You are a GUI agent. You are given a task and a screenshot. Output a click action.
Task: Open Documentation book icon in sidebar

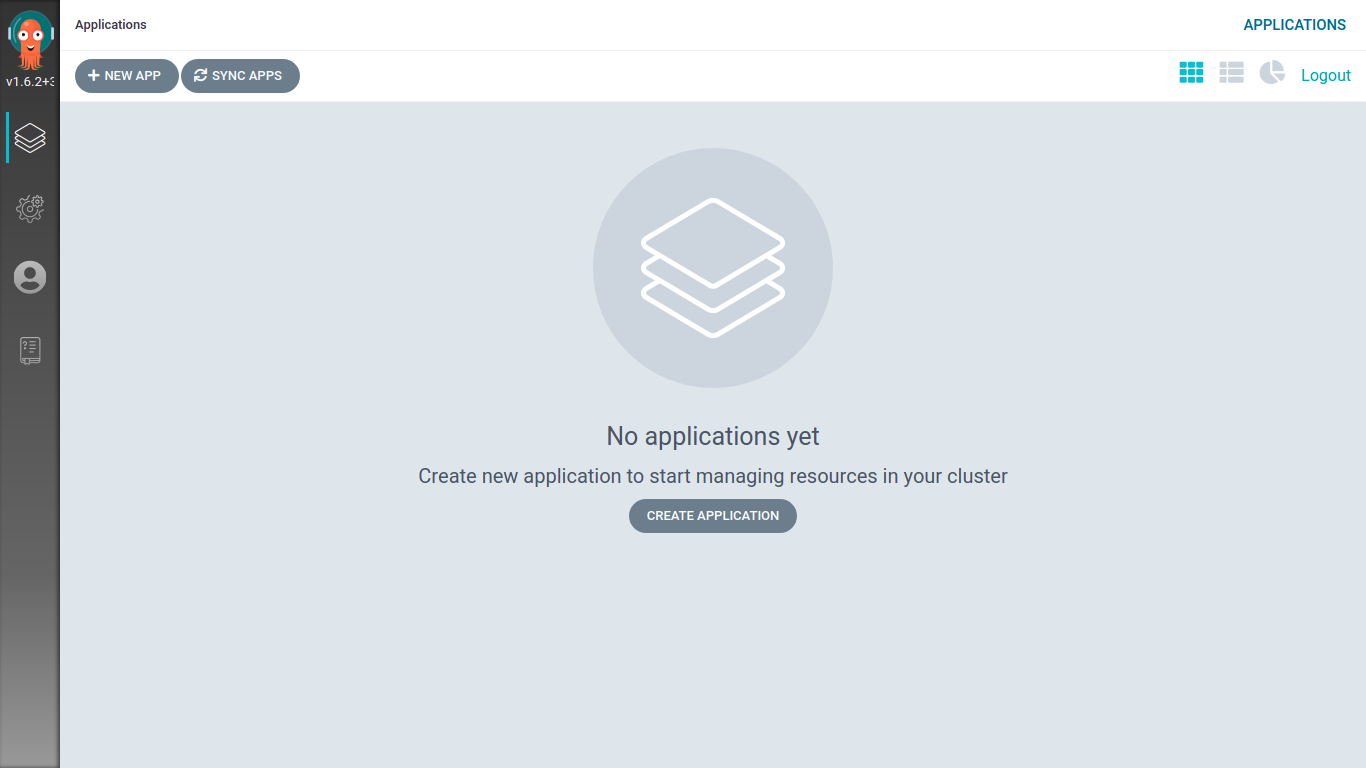30,350
